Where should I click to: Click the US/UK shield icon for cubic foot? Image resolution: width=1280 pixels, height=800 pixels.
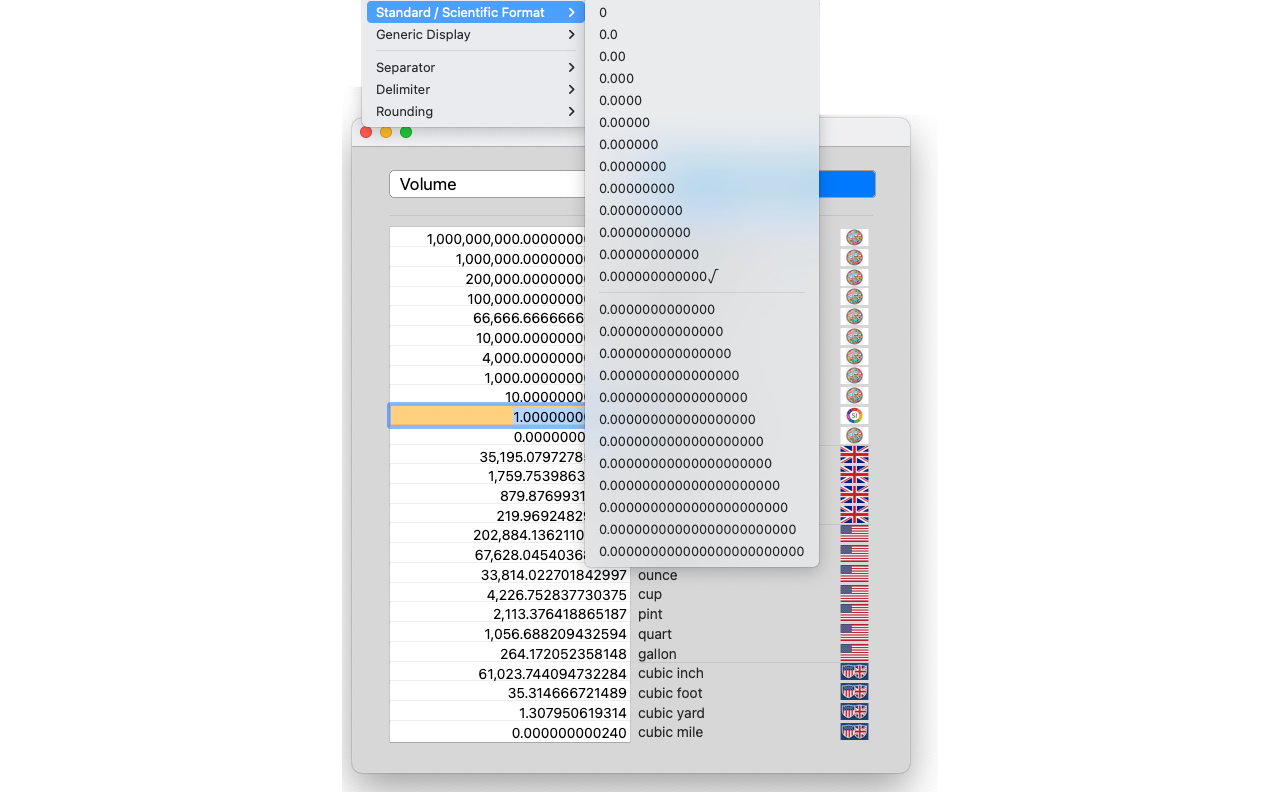[x=854, y=692]
